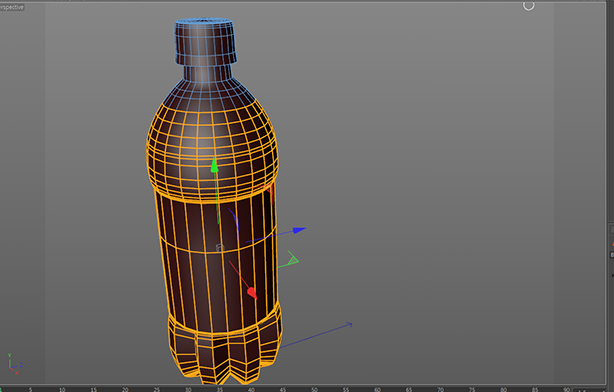Select the blue Z-axis arrow tip
The height and width of the screenshot is (392, 614).
[299, 230]
